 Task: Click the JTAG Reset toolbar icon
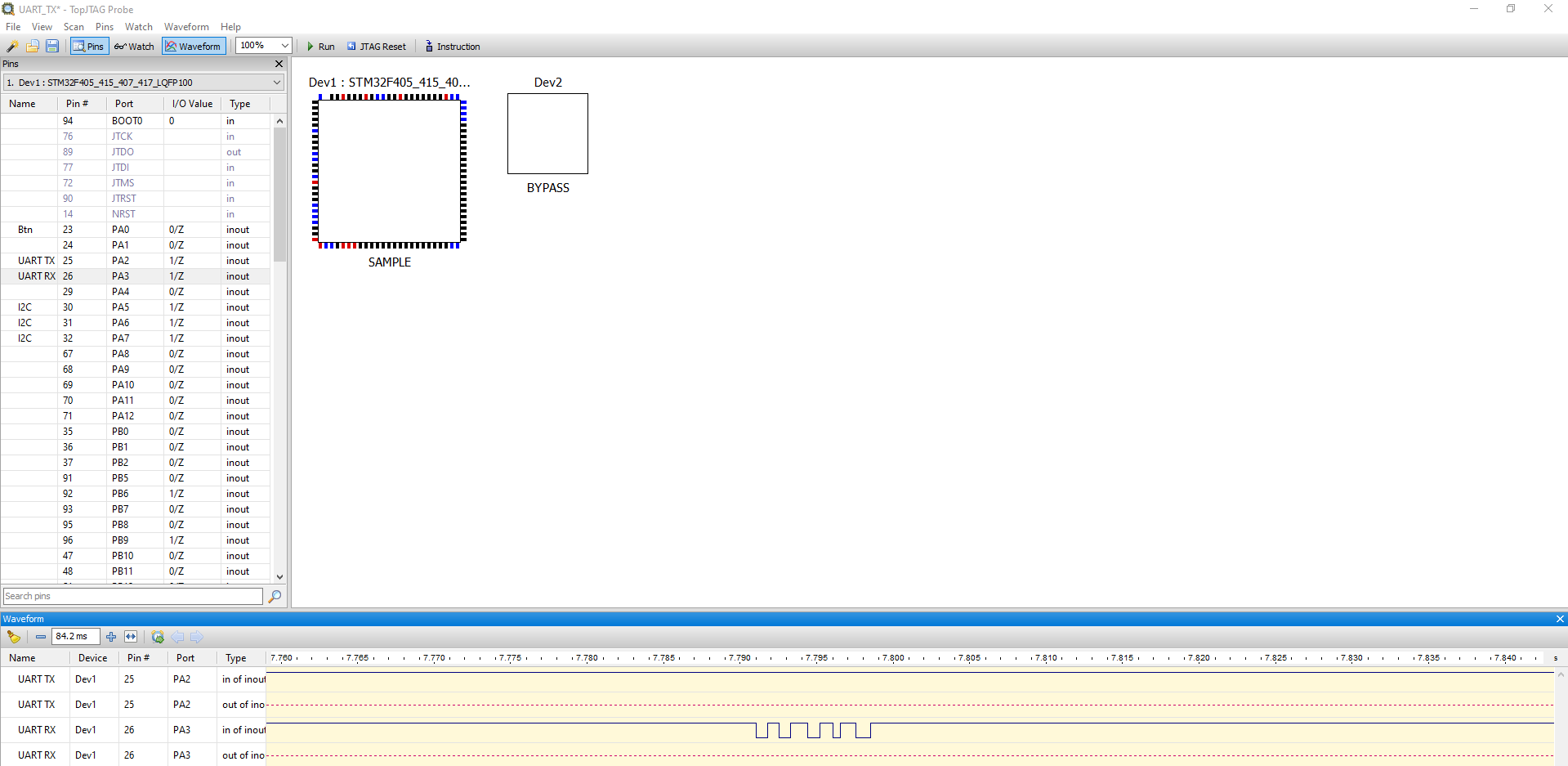click(x=376, y=46)
